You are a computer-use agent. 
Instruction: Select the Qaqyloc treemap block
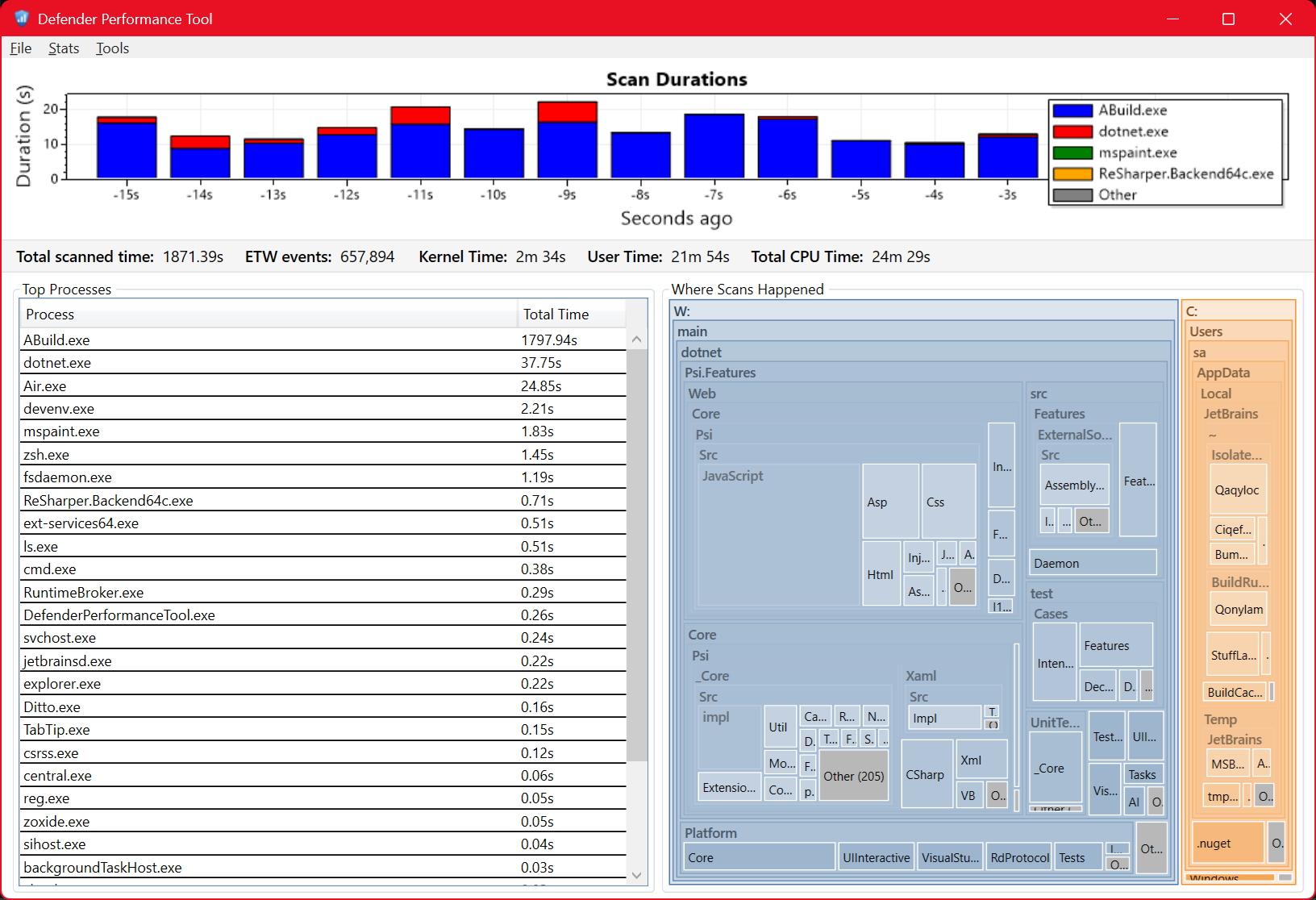[x=1238, y=490]
